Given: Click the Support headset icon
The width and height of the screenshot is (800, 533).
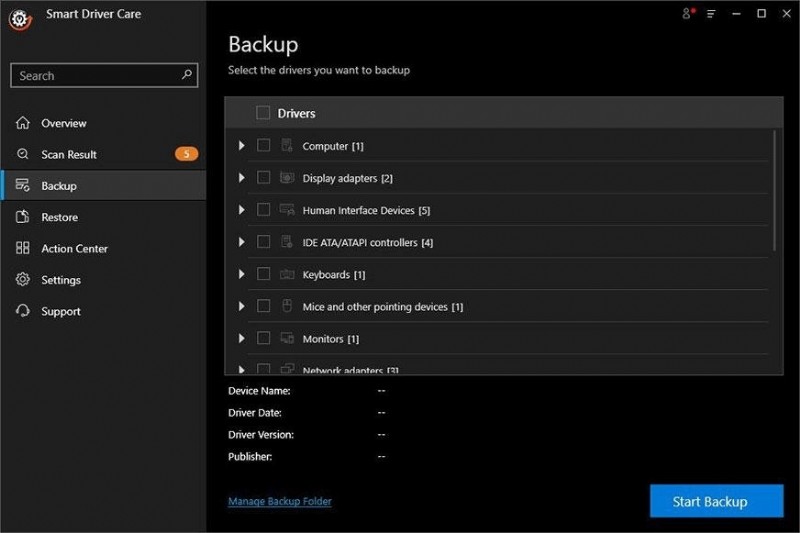Looking at the screenshot, I should [23, 311].
